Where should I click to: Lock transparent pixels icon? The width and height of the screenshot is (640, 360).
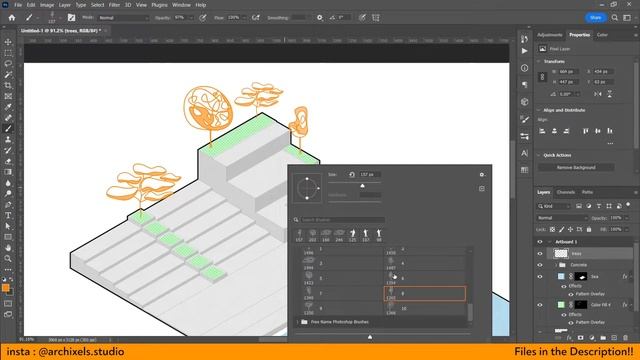(x=553, y=229)
